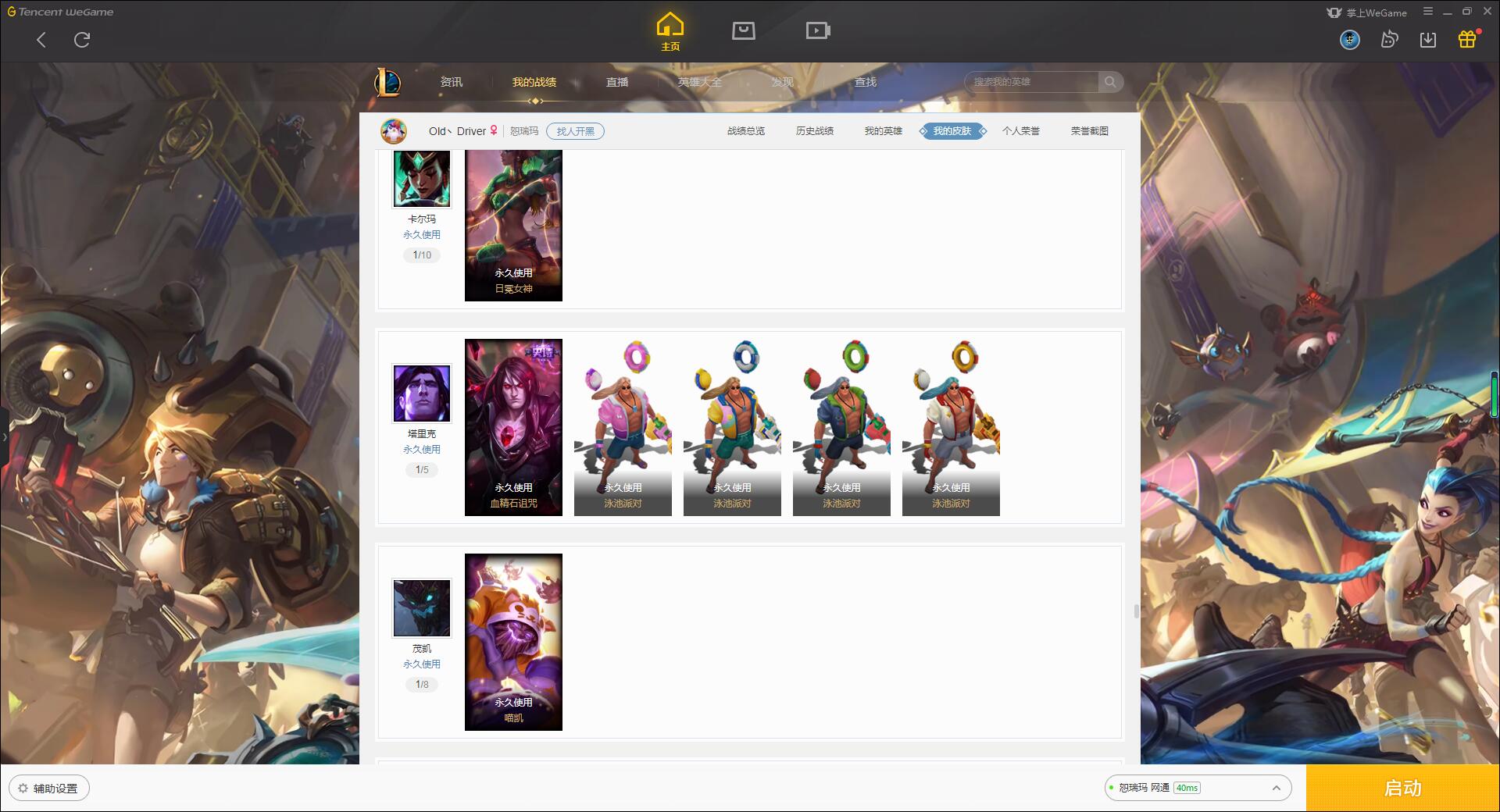Click the 掌上WeGame link
The image size is (1500, 812).
tap(1367, 12)
